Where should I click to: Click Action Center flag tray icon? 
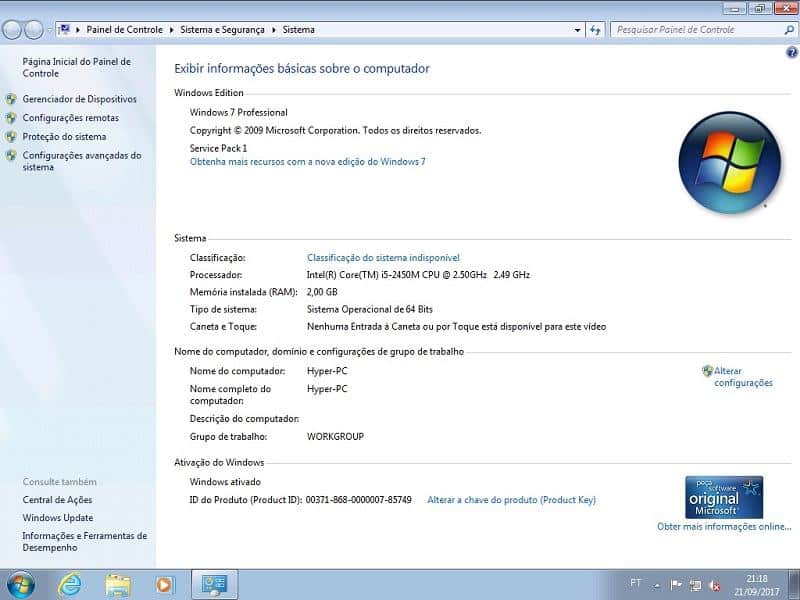[x=676, y=585]
